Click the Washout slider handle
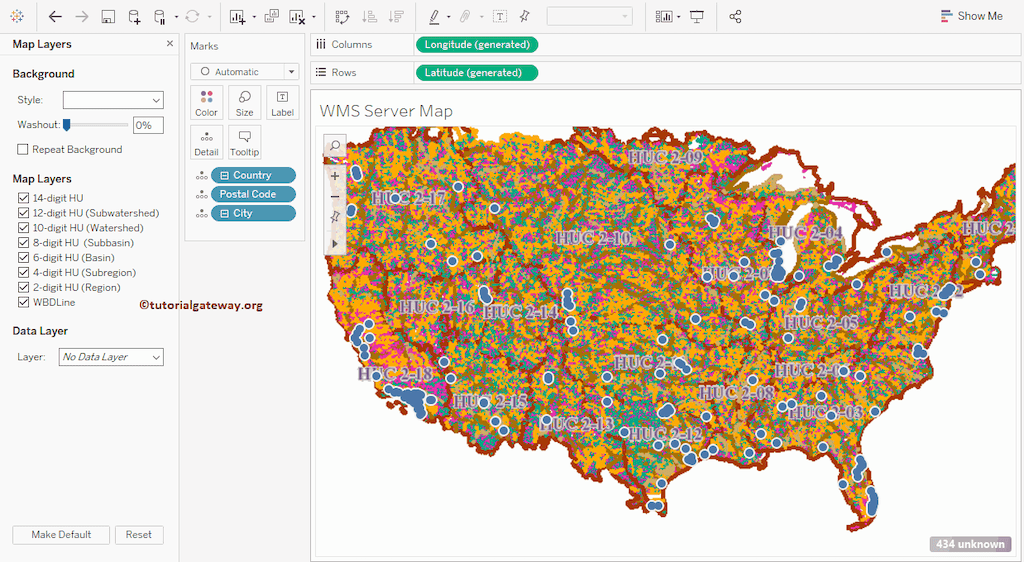1024x562 pixels. click(x=66, y=125)
